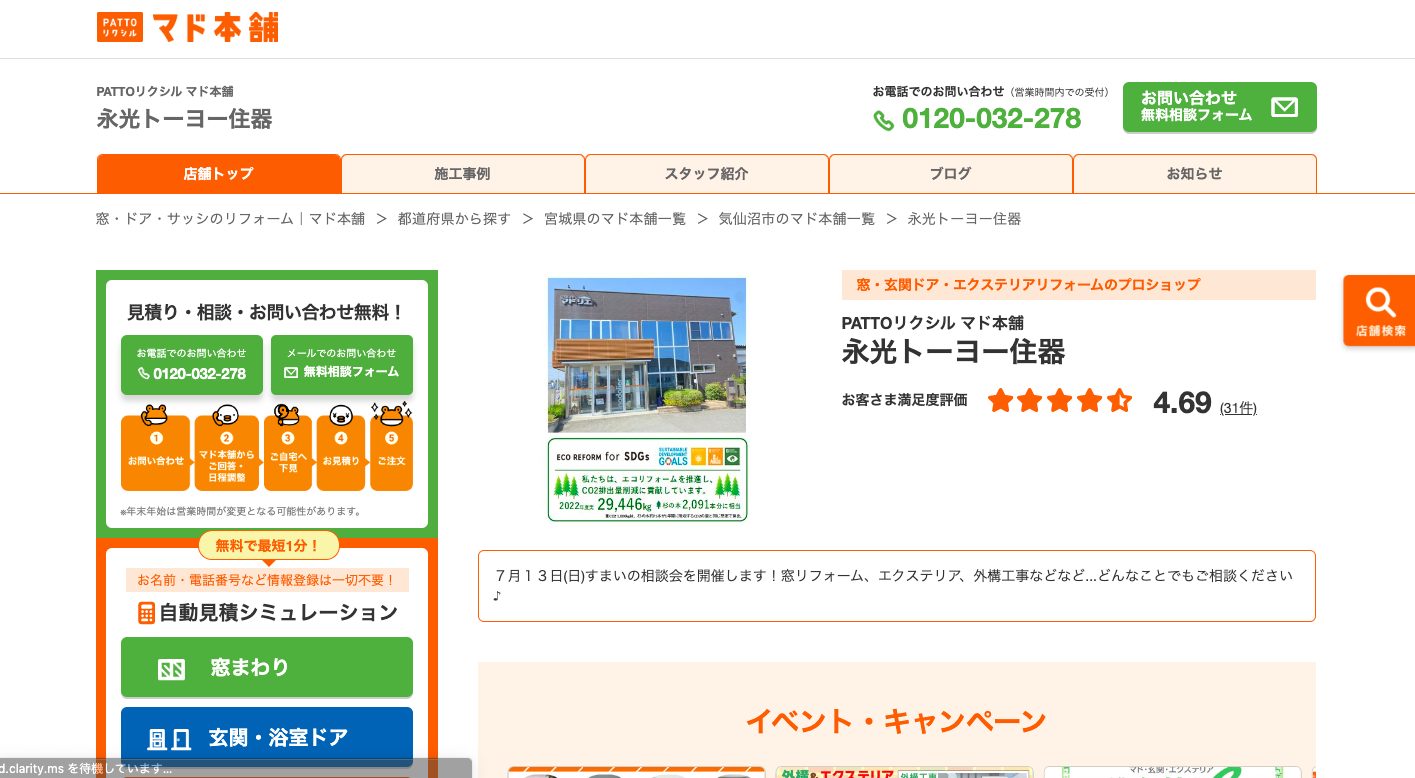The height and width of the screenshot is (778, 1415).
Task: Click the お客さま満足度評価 label
Action: 904,400
